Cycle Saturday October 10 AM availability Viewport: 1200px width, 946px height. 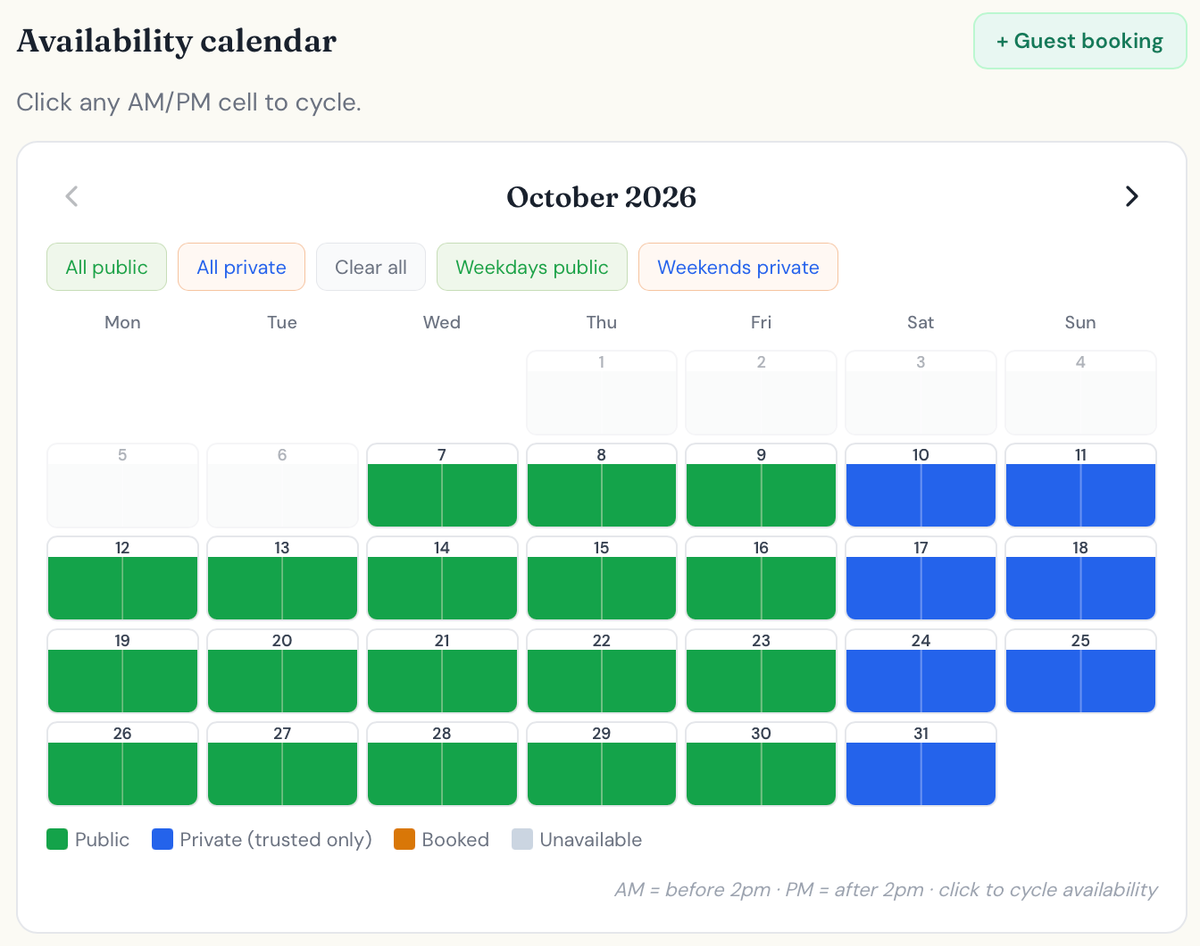(884, 495)
